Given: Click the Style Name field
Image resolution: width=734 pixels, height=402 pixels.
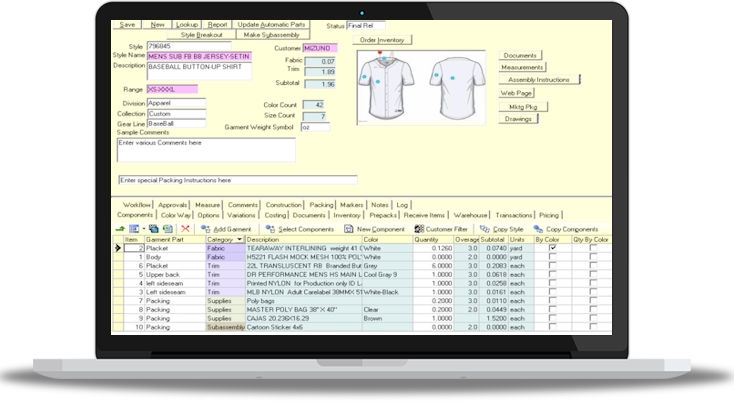Looking at the screenshot, I should [199, 56].
